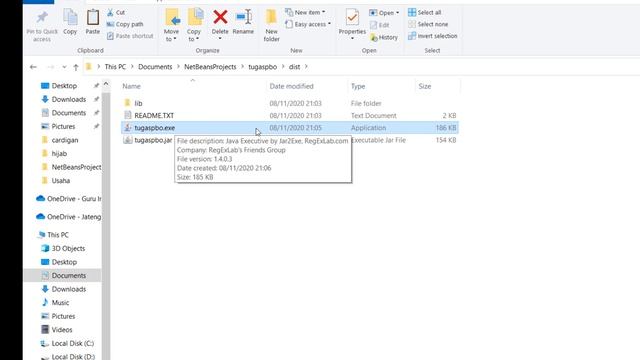Screen dimensions: 640x360
Task: Open Documents under This PC
Action: tap(69, 276)
